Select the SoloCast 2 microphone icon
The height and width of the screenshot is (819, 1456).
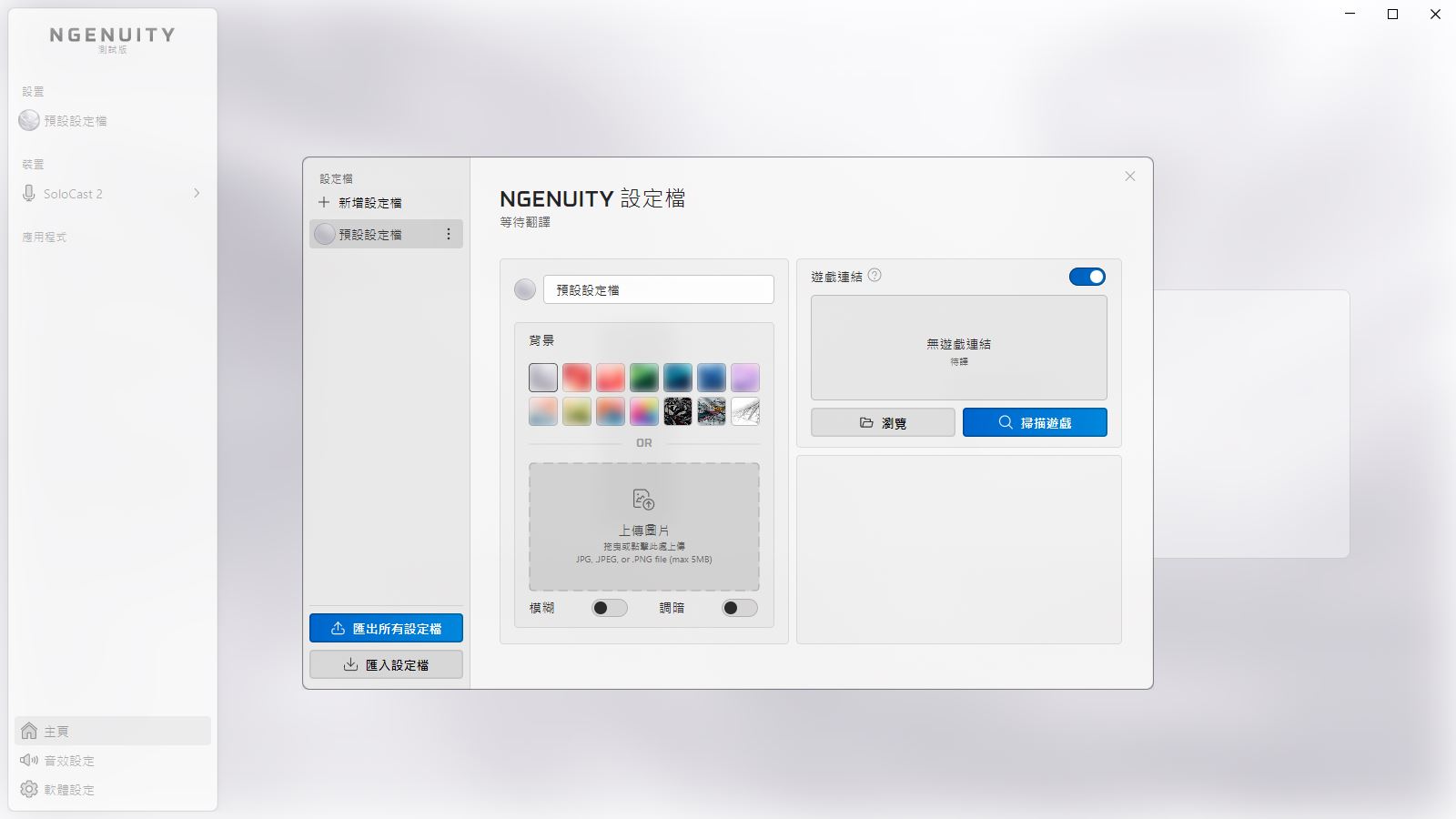(x=29, y=194)
